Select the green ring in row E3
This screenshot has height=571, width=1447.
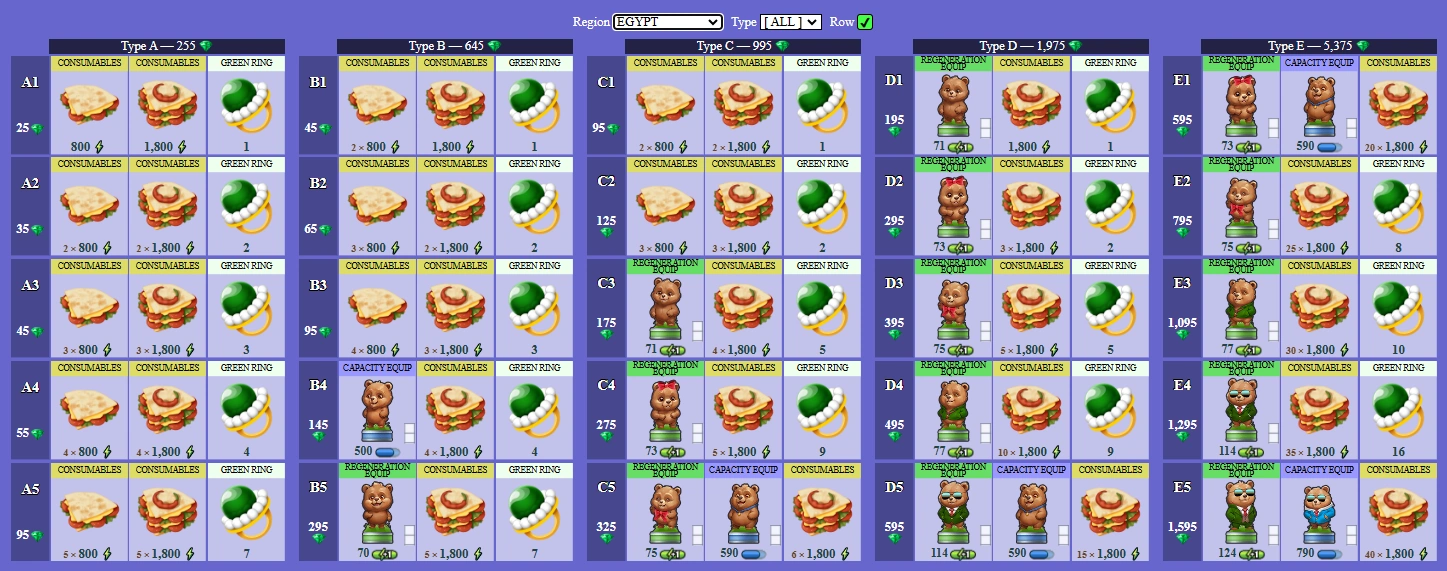coord(1398,308)
